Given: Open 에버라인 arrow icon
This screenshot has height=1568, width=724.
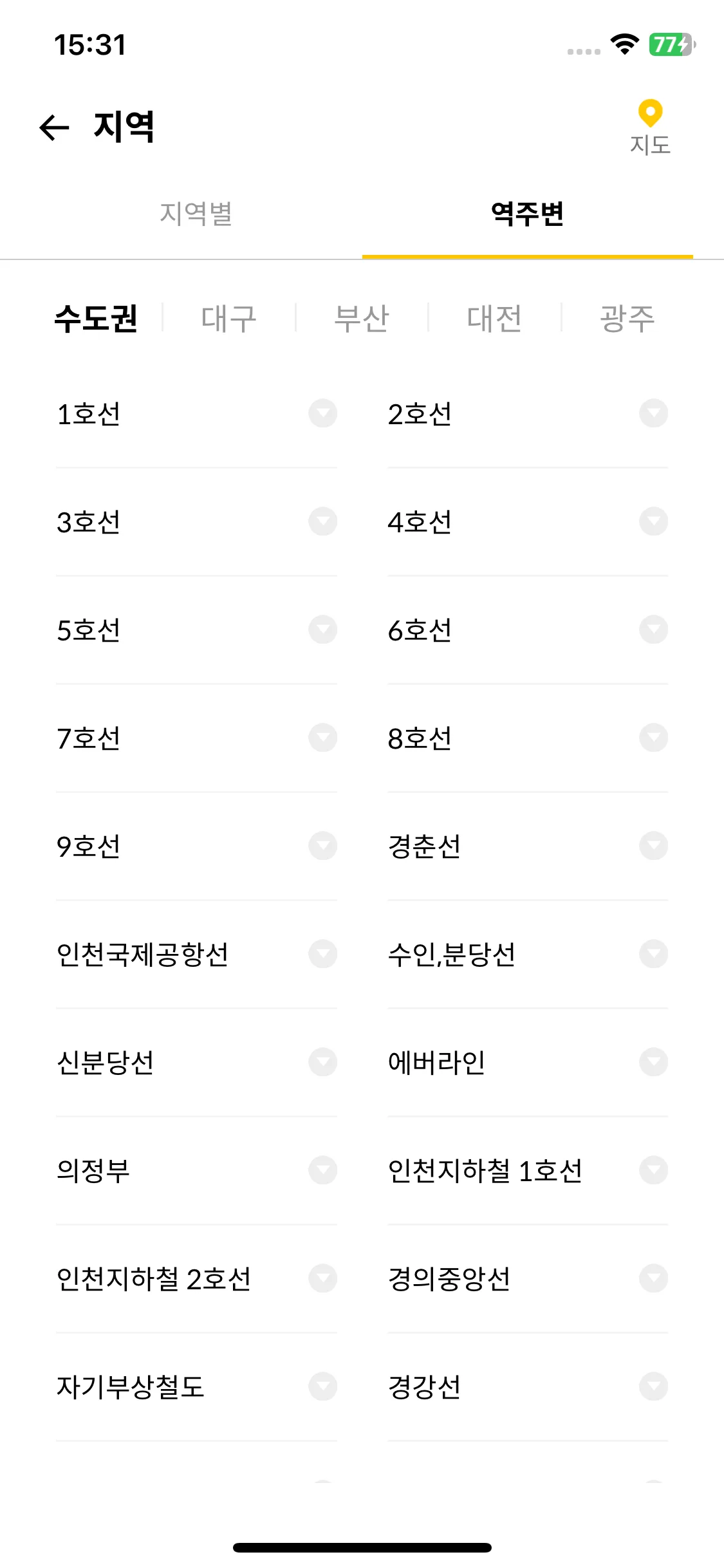Looking at the screenshot, I should point(653,1062).
